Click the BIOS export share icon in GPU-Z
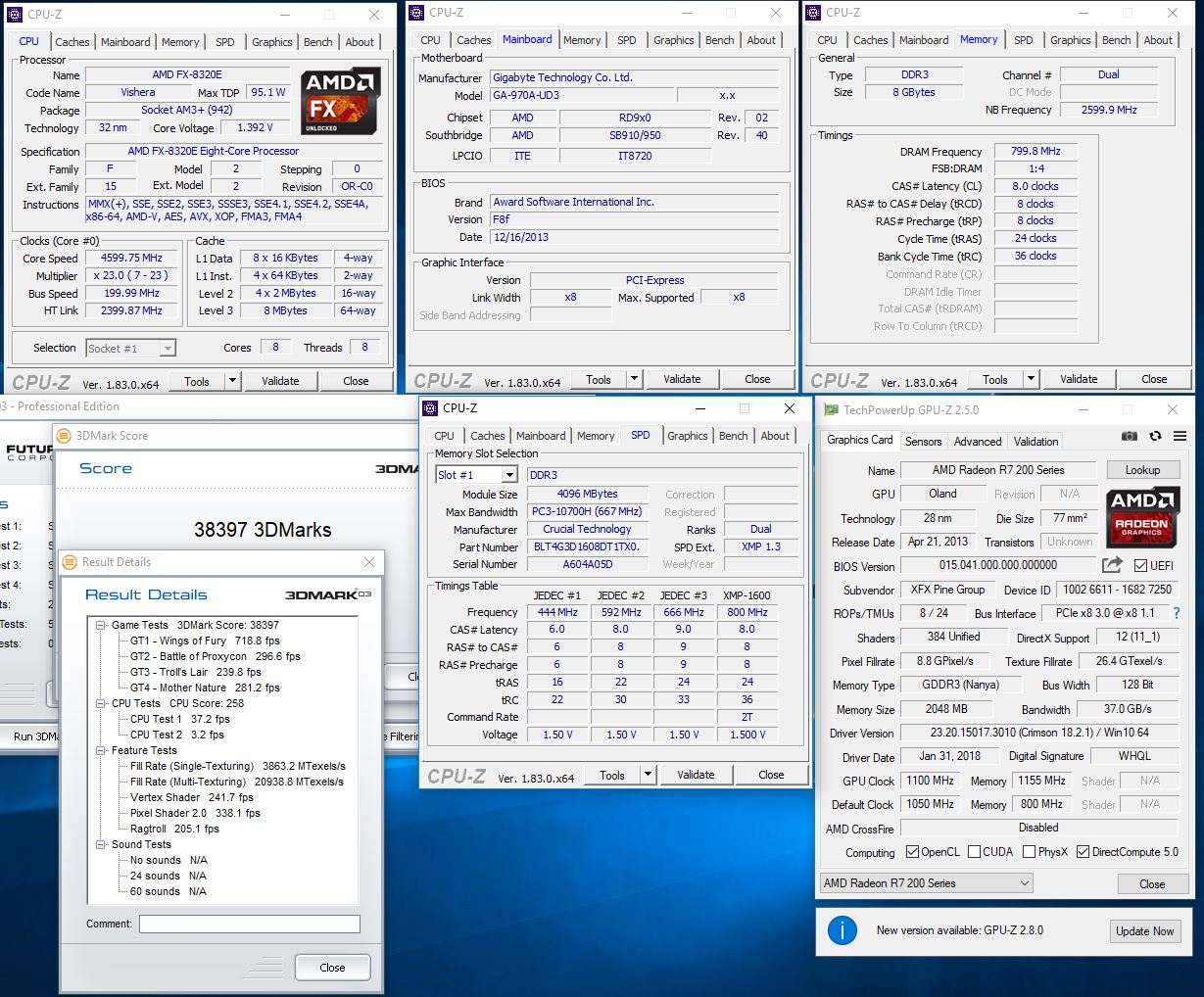The width and height of the screenshot is (1204, 997). [x=1112, y=565]
